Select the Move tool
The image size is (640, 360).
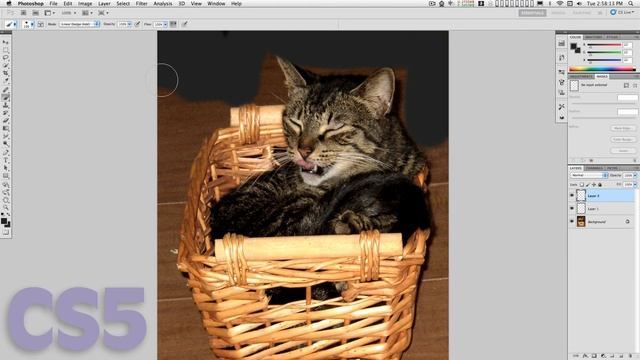[6, 42]
